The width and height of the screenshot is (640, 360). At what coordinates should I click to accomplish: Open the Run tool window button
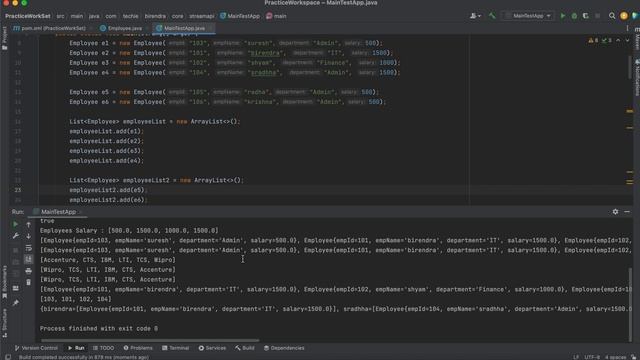76,348
